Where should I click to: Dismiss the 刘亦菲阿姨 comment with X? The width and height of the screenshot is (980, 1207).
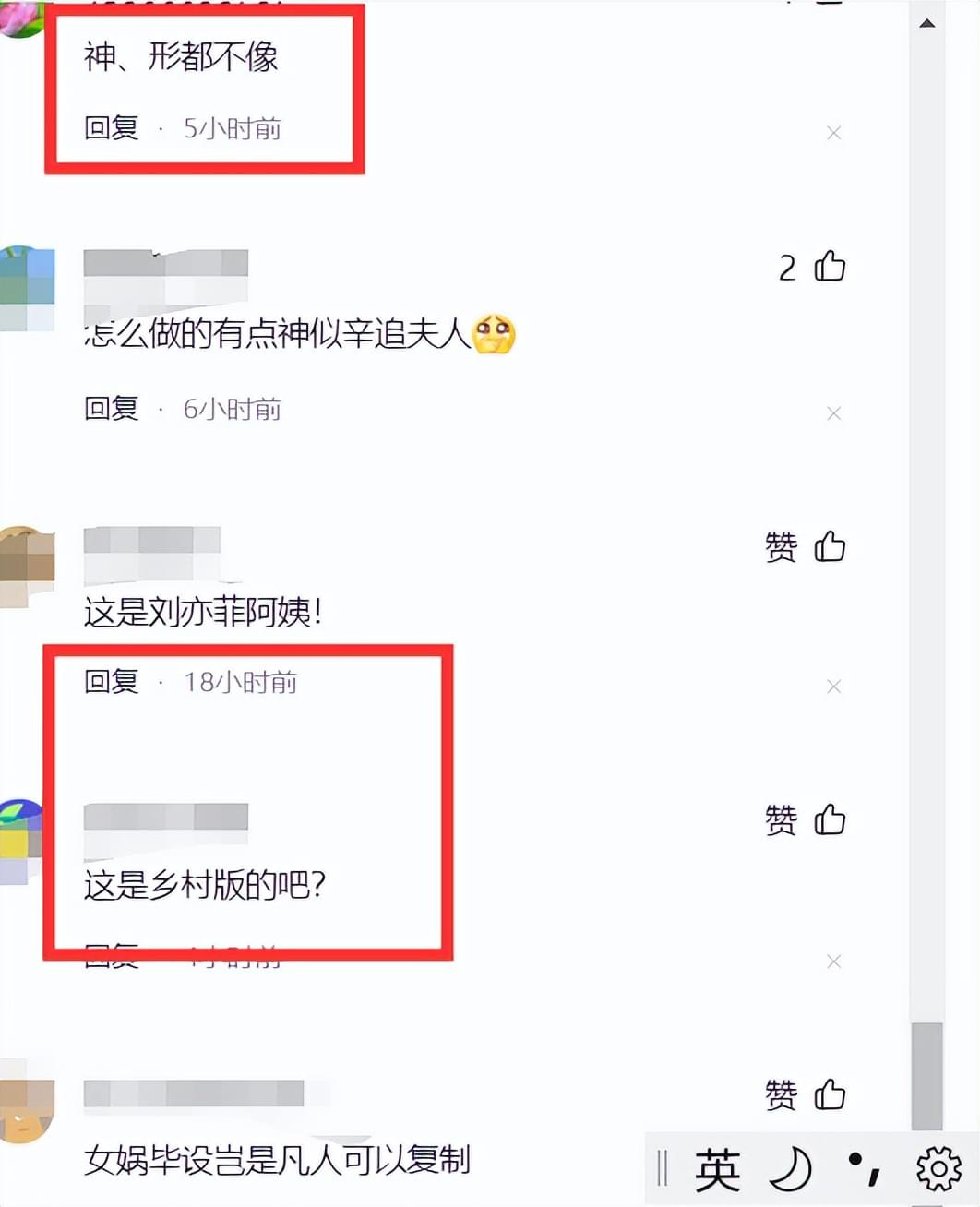[x=834, y=686]
